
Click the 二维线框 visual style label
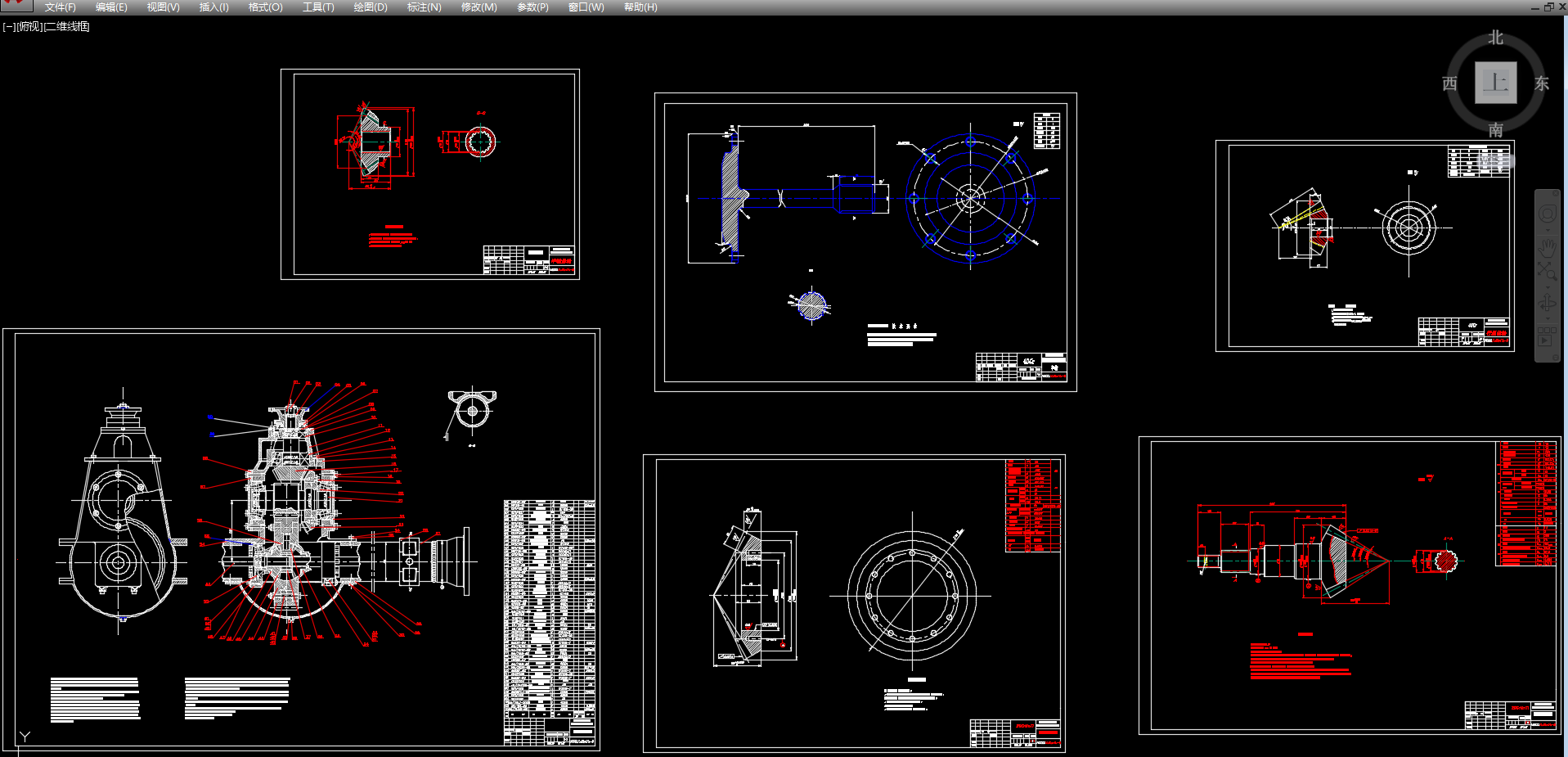[67, 27]
